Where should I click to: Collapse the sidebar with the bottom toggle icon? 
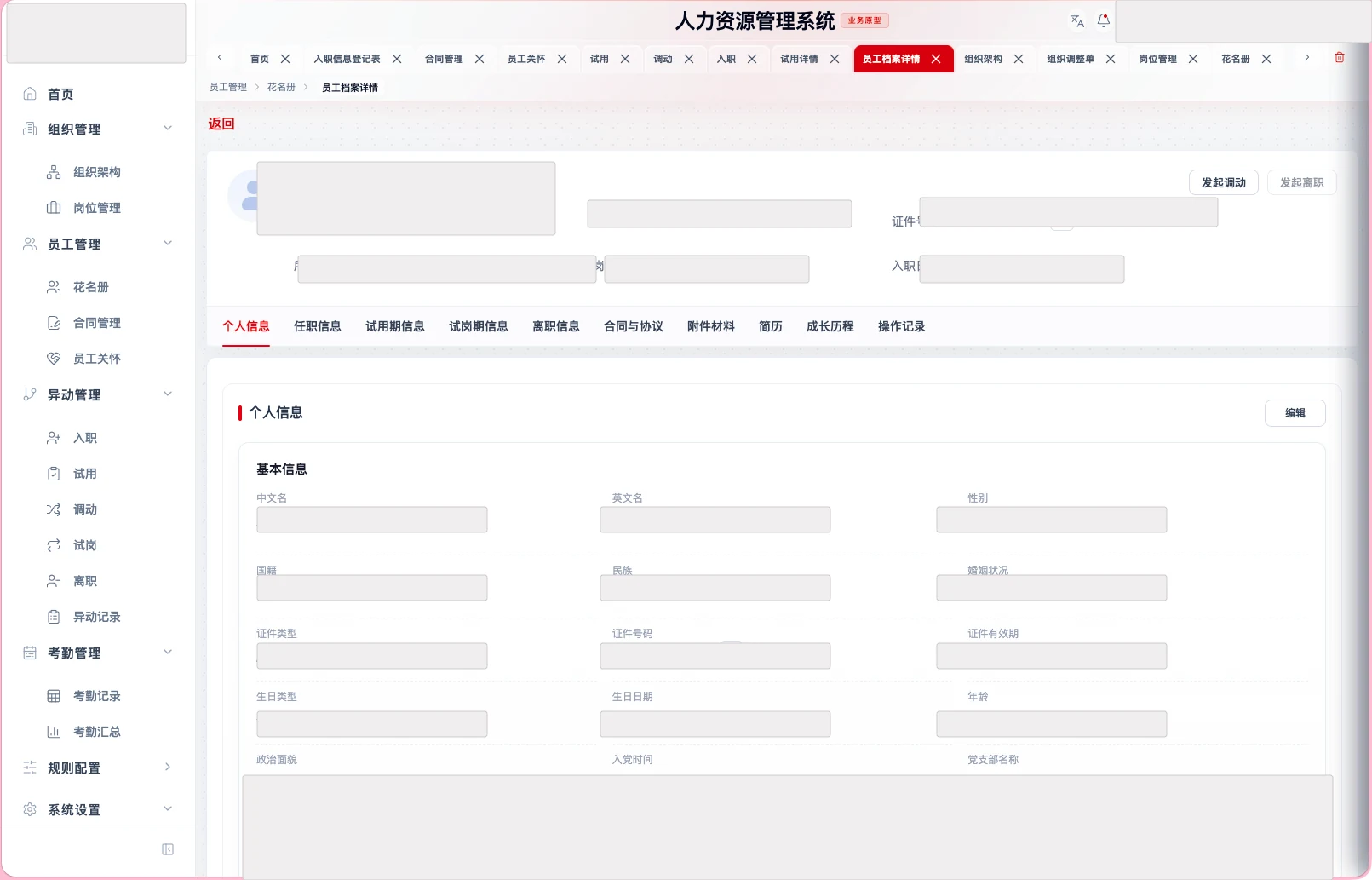tap(168, 849)
